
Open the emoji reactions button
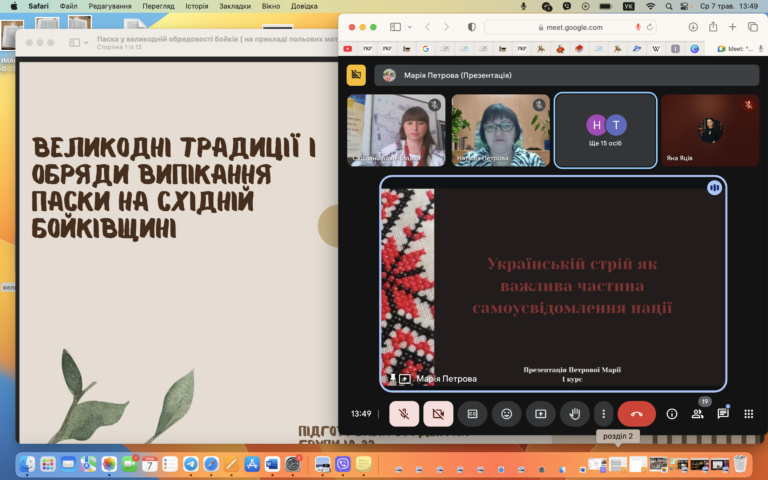point(506,414)
